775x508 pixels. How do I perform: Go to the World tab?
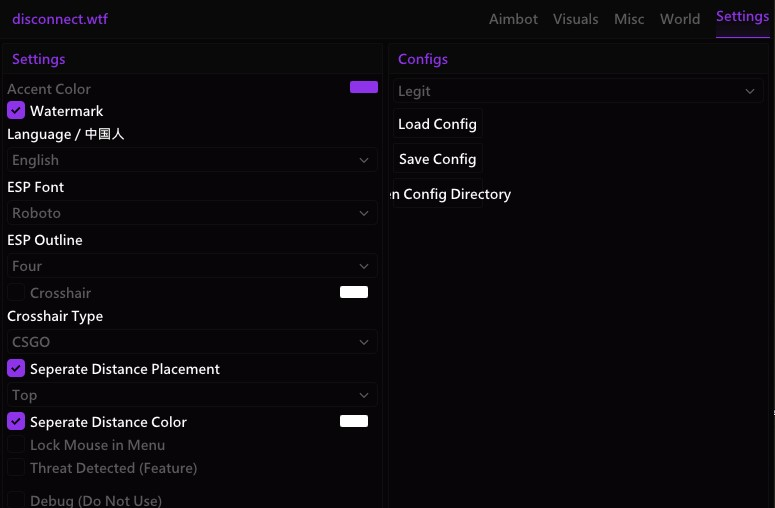click(x=680, y=19)
